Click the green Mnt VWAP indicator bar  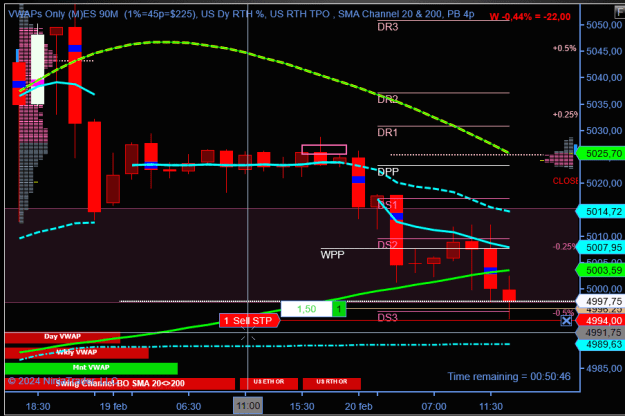pyautogui.click(x=91, y=368)
